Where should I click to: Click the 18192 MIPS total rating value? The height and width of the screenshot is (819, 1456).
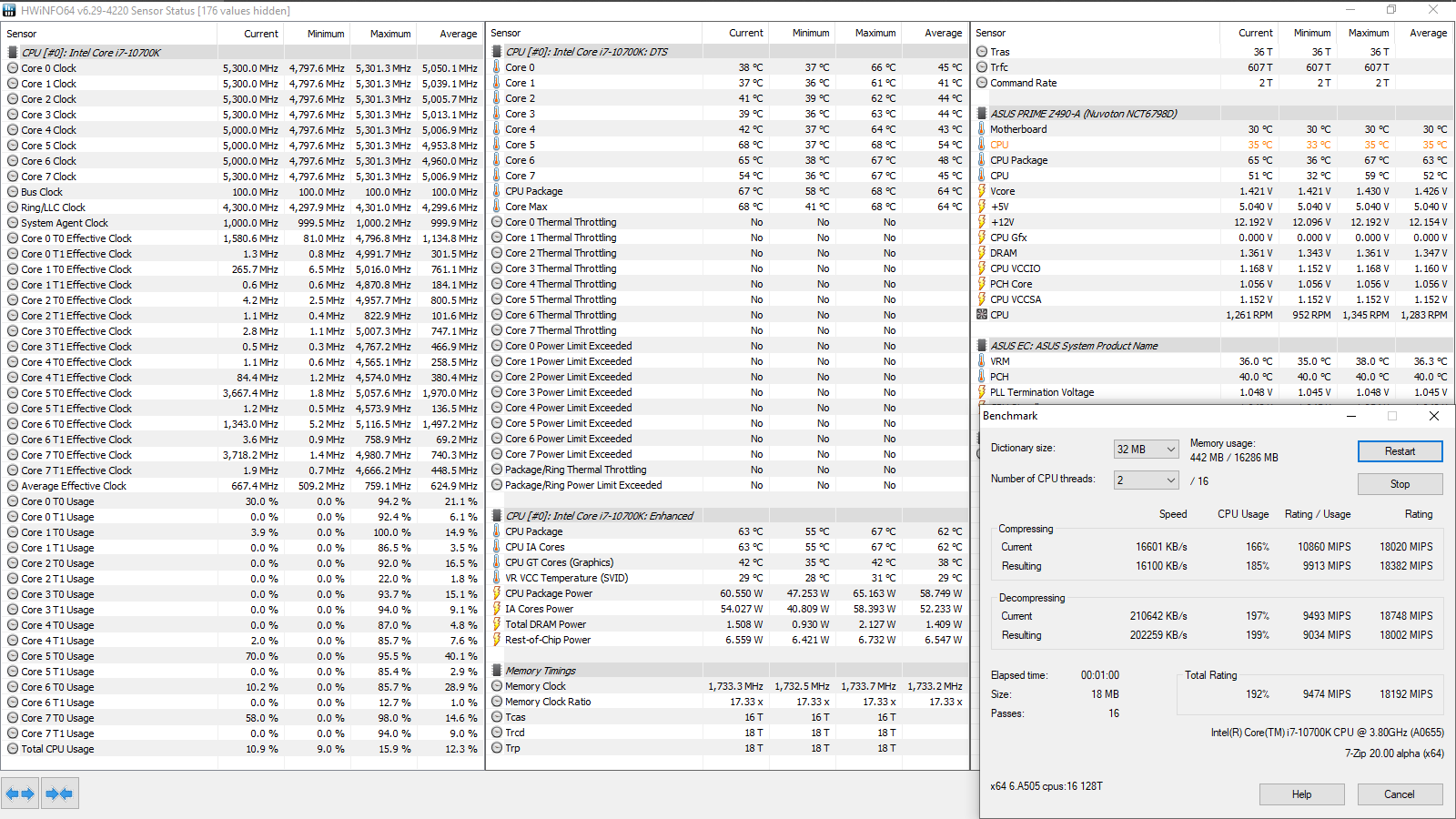click(x=1406, y=694)
